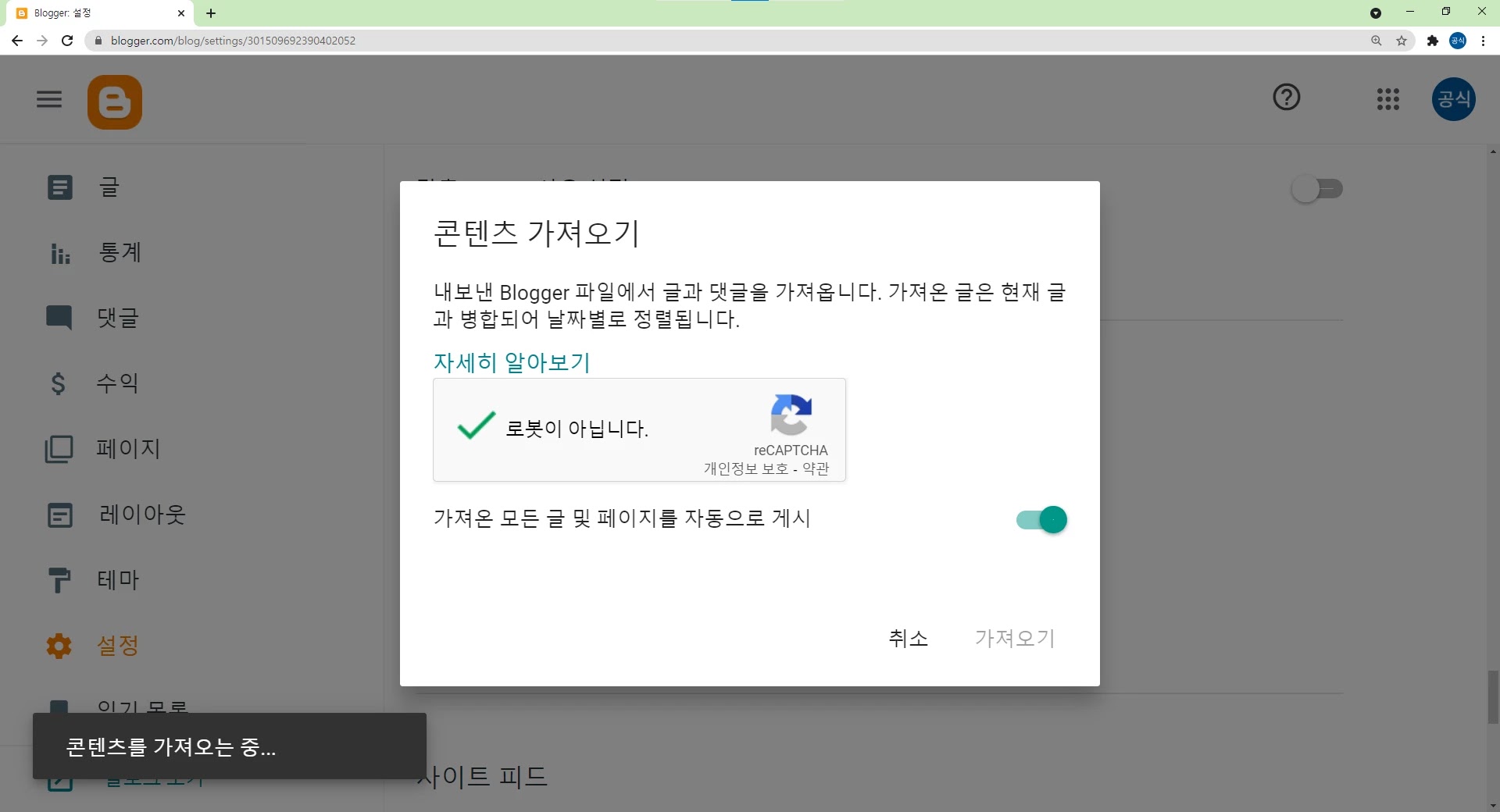Click the page vertical scrollbar thumb
The height and width of the screenshot is (812, 1500).
point(1493,697)
